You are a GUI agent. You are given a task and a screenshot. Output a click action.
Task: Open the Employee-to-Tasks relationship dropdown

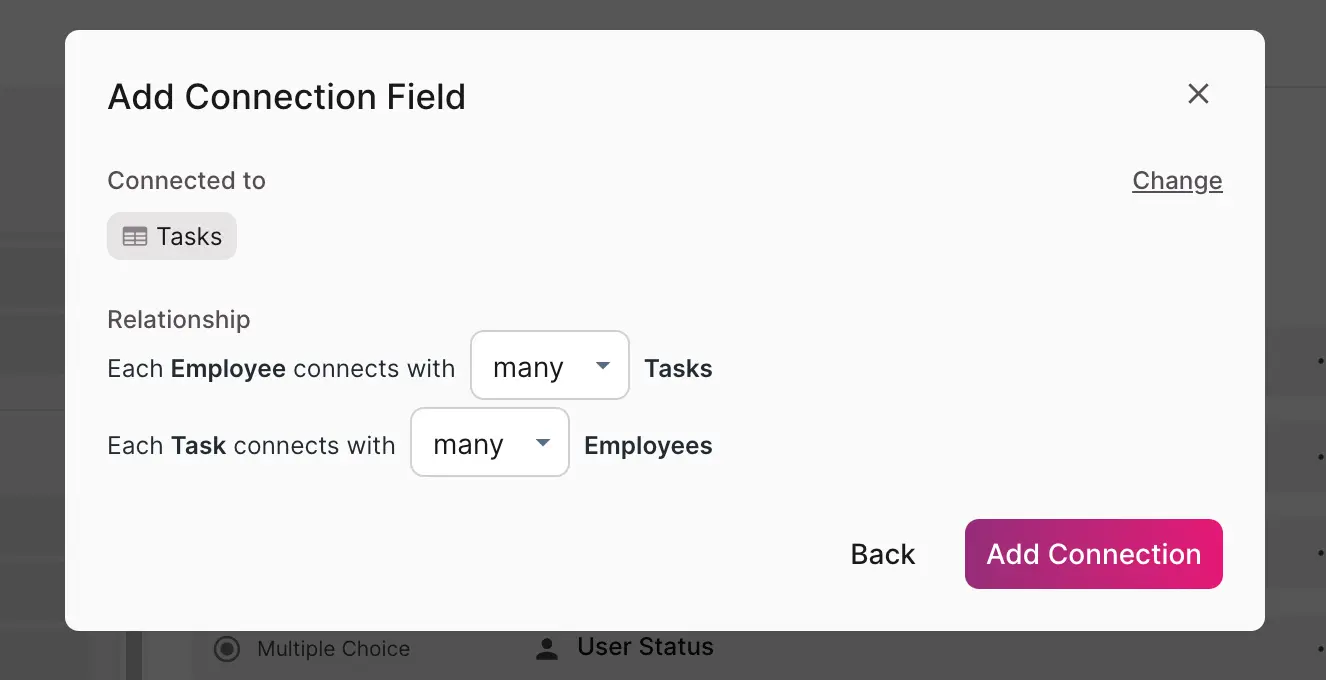pyautogui.click(x=549, y=366)
